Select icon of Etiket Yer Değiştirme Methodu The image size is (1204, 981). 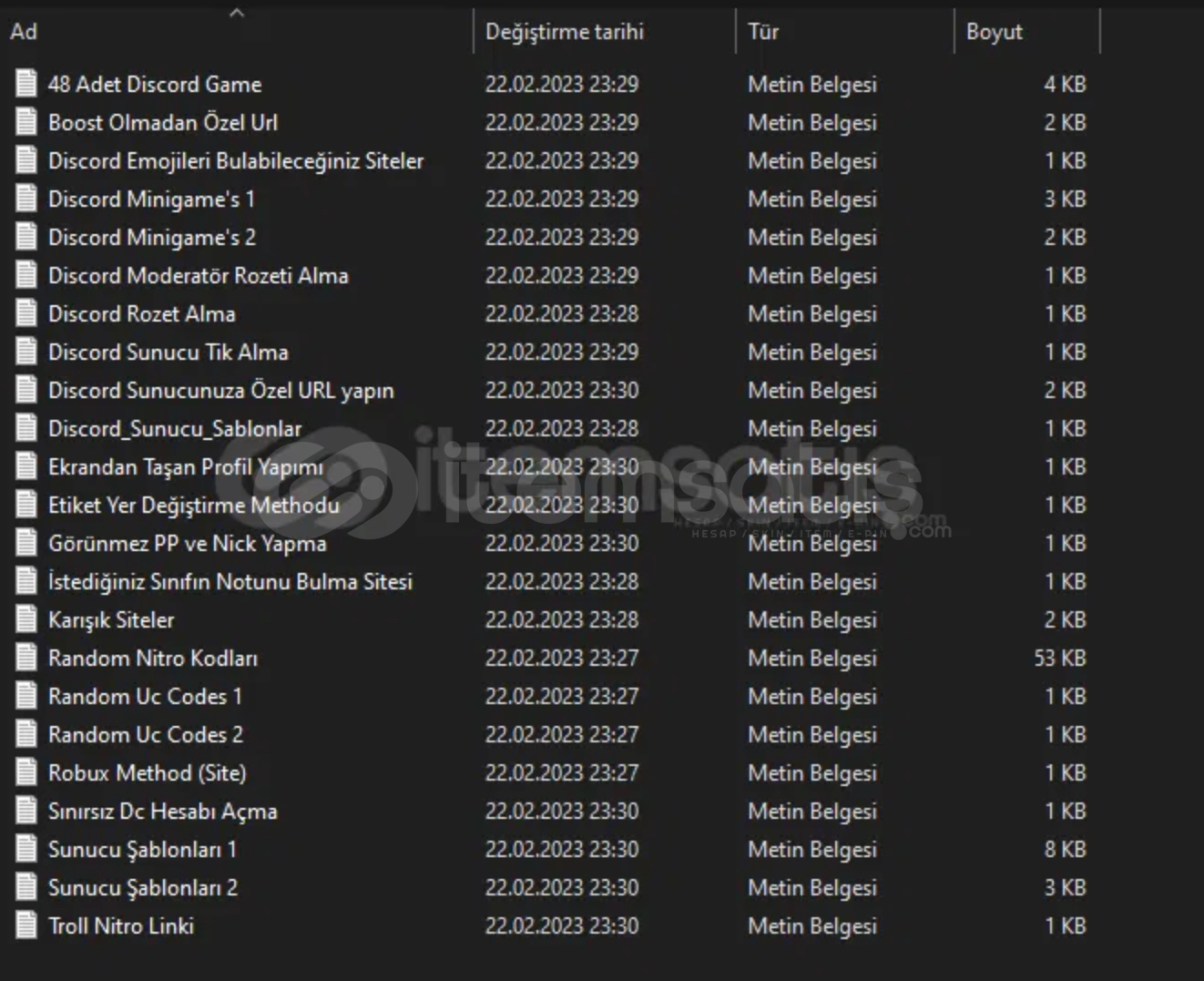click(x=26, y=505)
